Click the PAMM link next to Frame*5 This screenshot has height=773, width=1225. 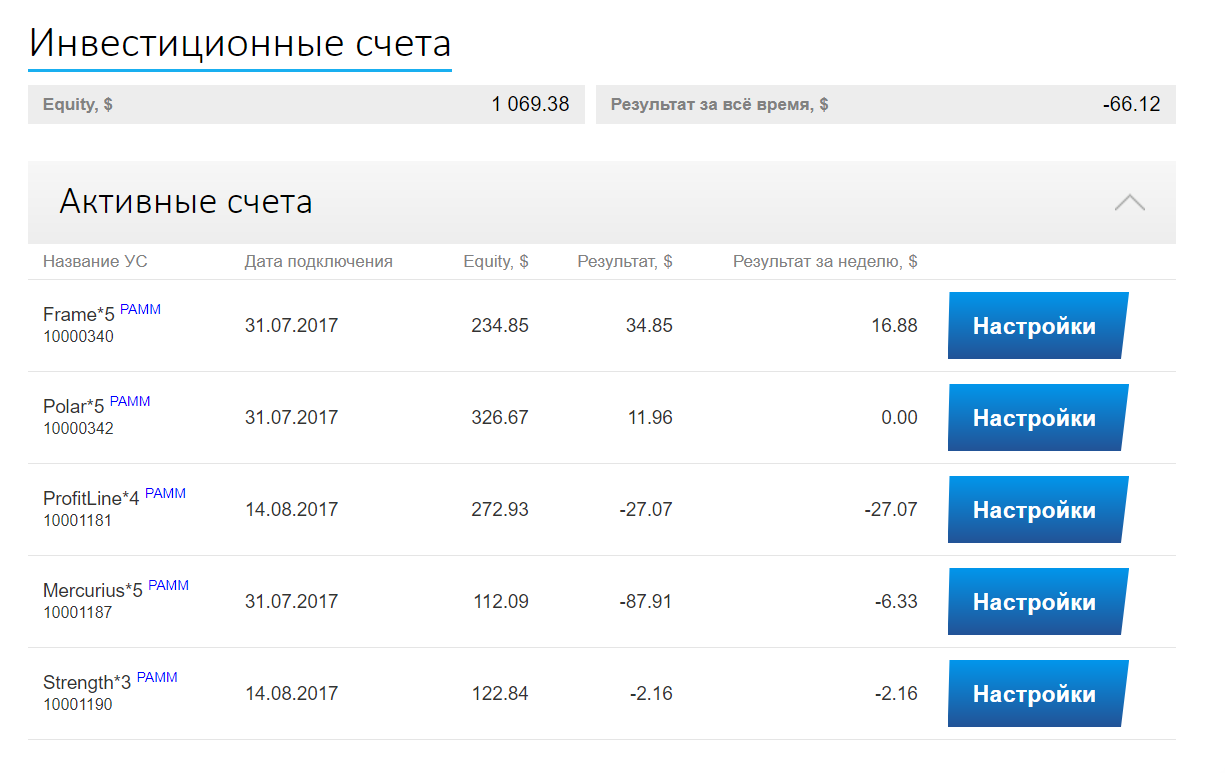coord(140,310)
